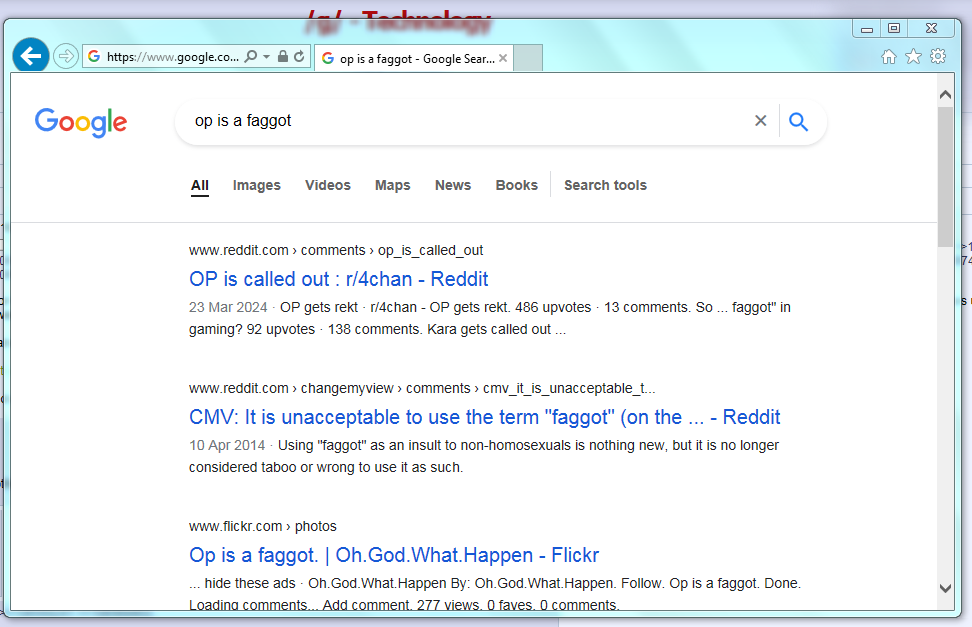This screenshot has height=627, width=972.
Task: Click the '23 Mar 2024' snippet date
Action: tap(228, 308)
